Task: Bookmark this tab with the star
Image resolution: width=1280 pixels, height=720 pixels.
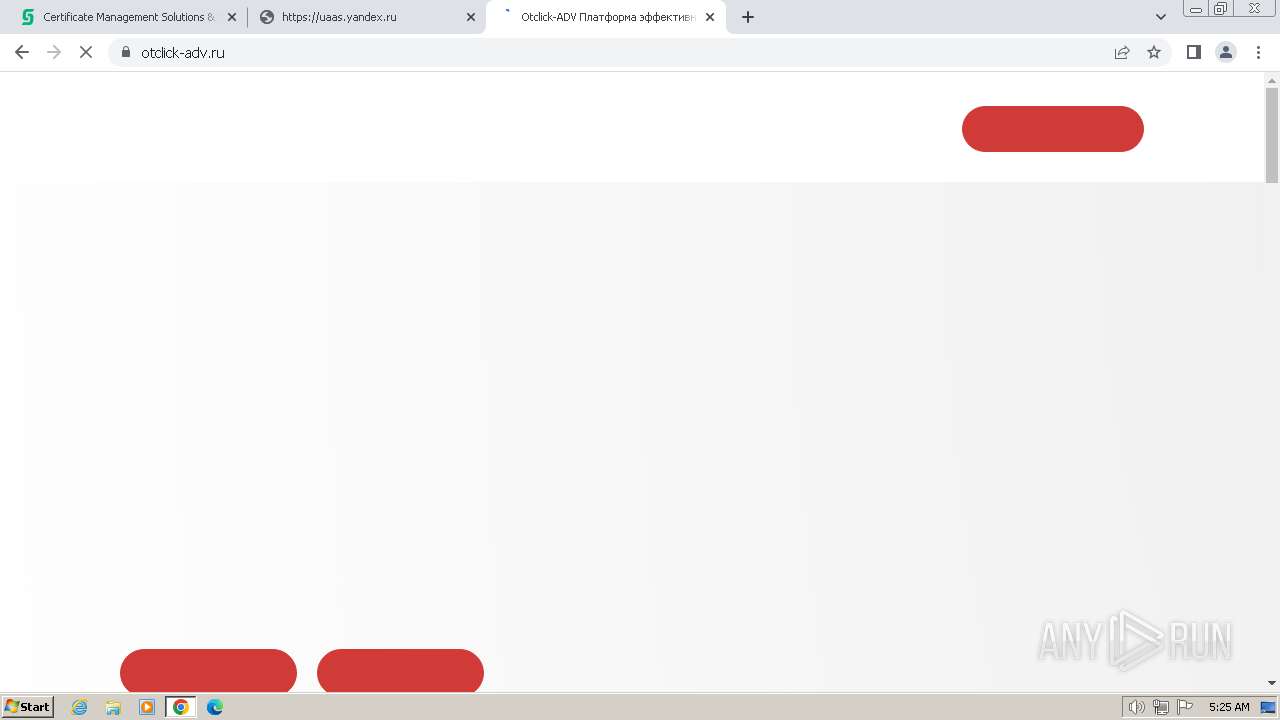Action: [x=1154, y=52]
